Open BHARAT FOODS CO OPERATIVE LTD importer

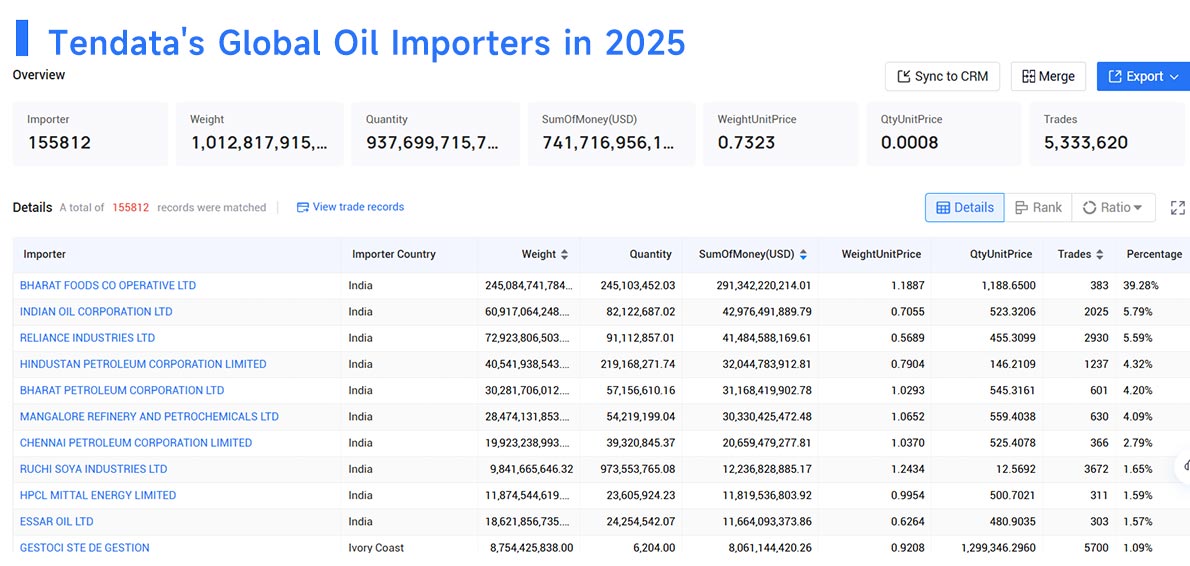pos(108,285)
